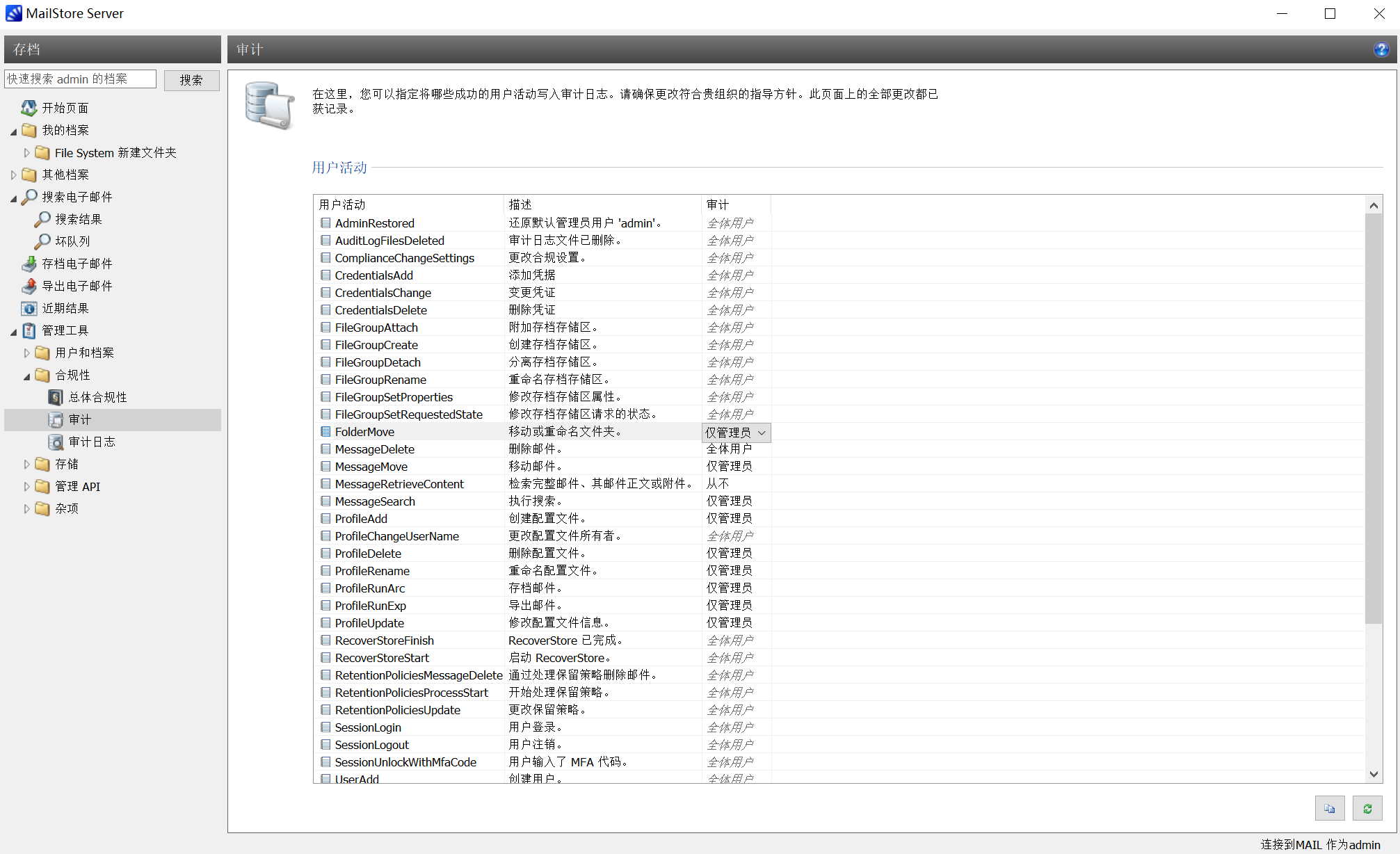Click the 审计 column header
This screenshot has width=1400, height=854.
(736, 204)
